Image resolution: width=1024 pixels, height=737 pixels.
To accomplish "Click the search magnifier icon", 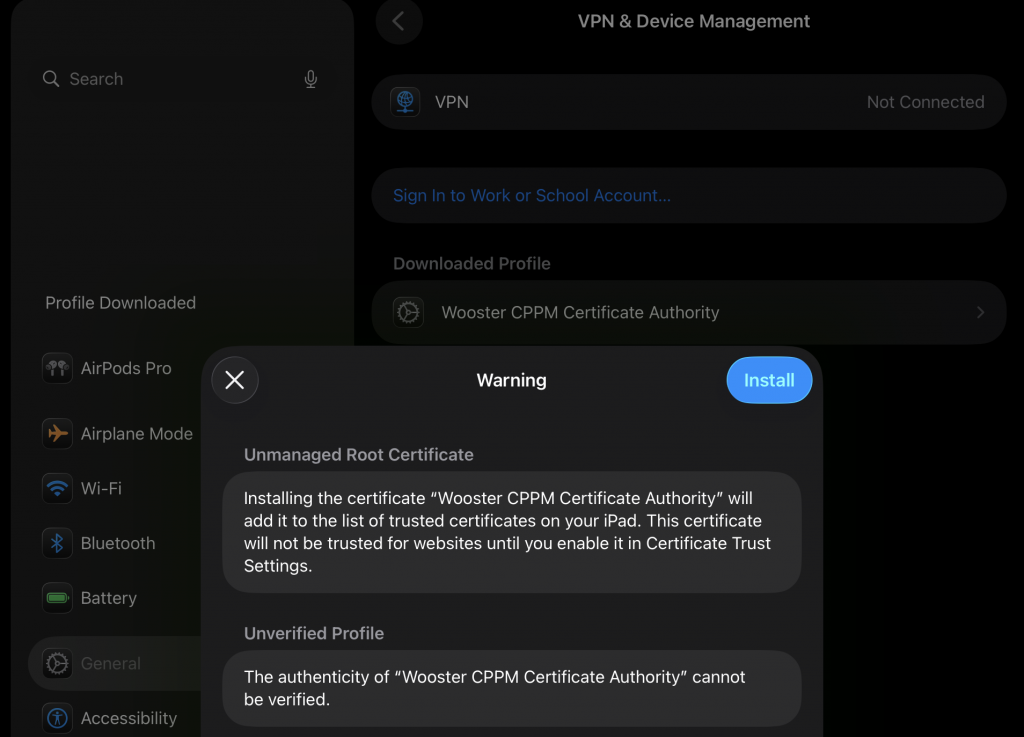I will 51,79.
